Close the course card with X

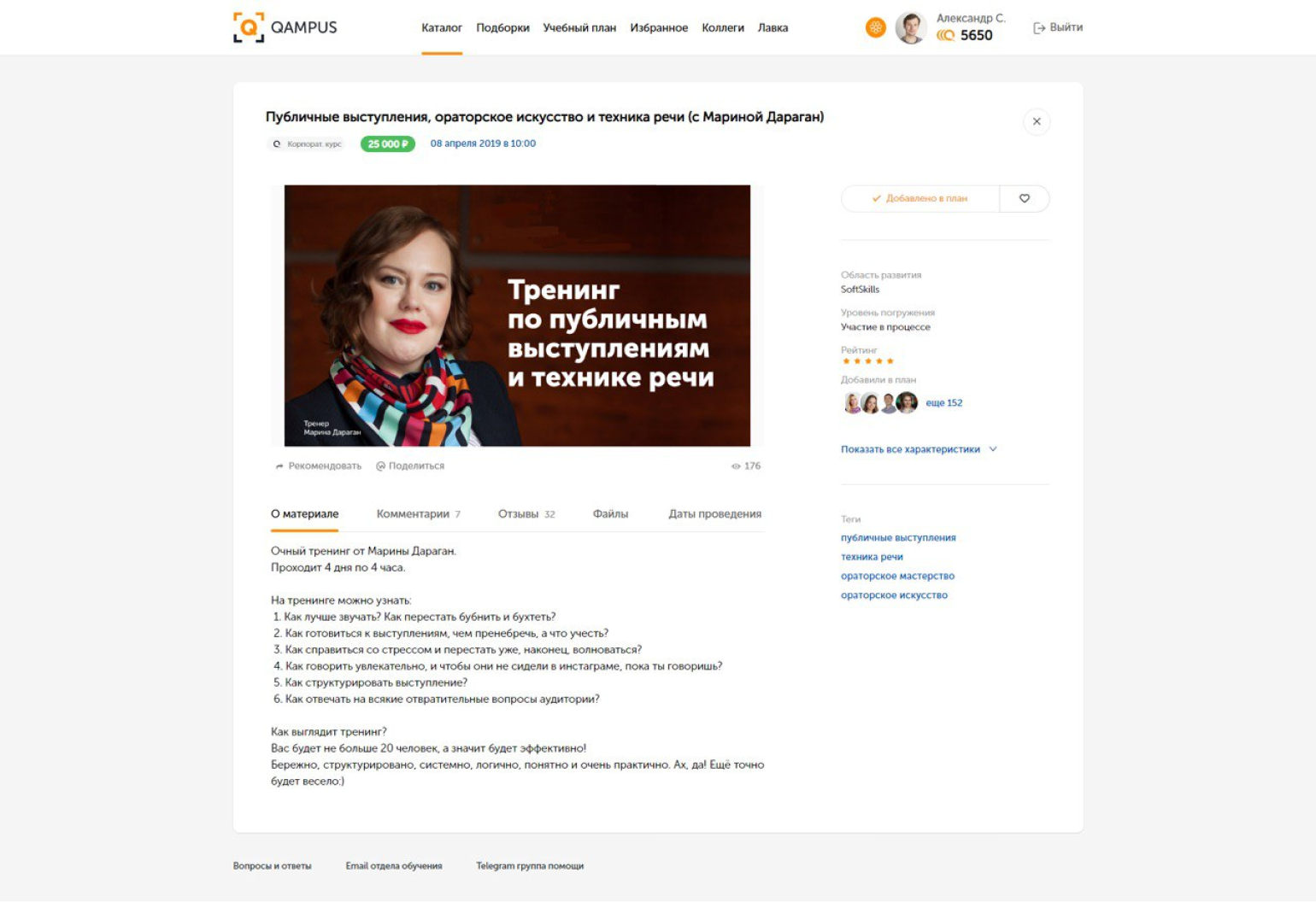[1037, 121]
